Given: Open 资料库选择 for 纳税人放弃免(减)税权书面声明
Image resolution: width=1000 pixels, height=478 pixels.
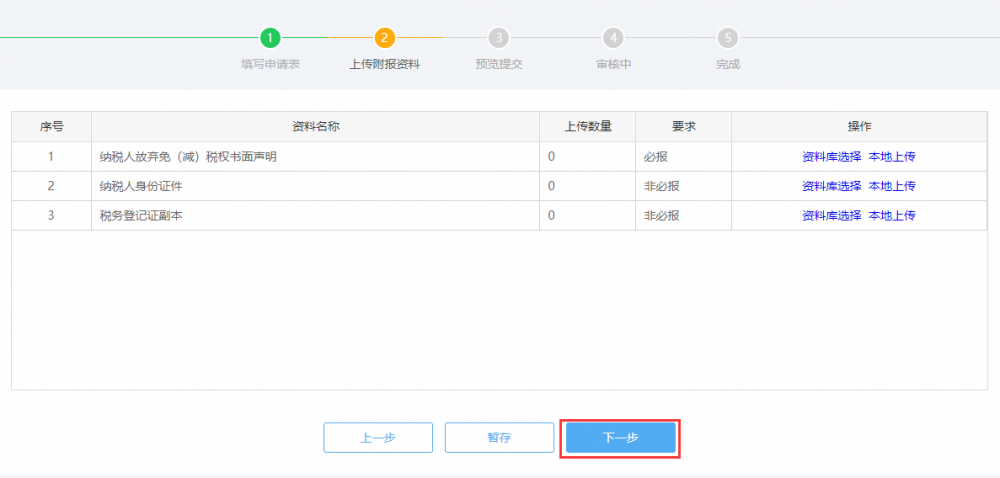Looking at the screenshot, I should point(831,157).
